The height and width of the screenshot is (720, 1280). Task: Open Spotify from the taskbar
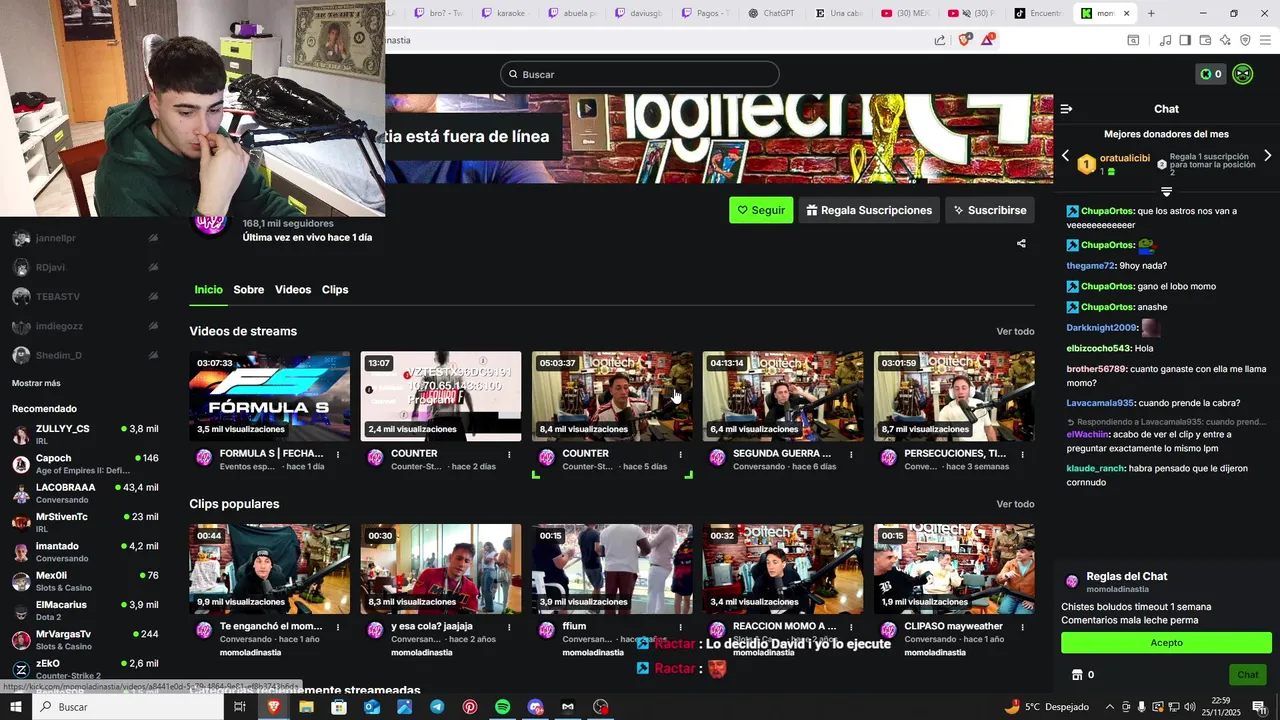[503, 707]
